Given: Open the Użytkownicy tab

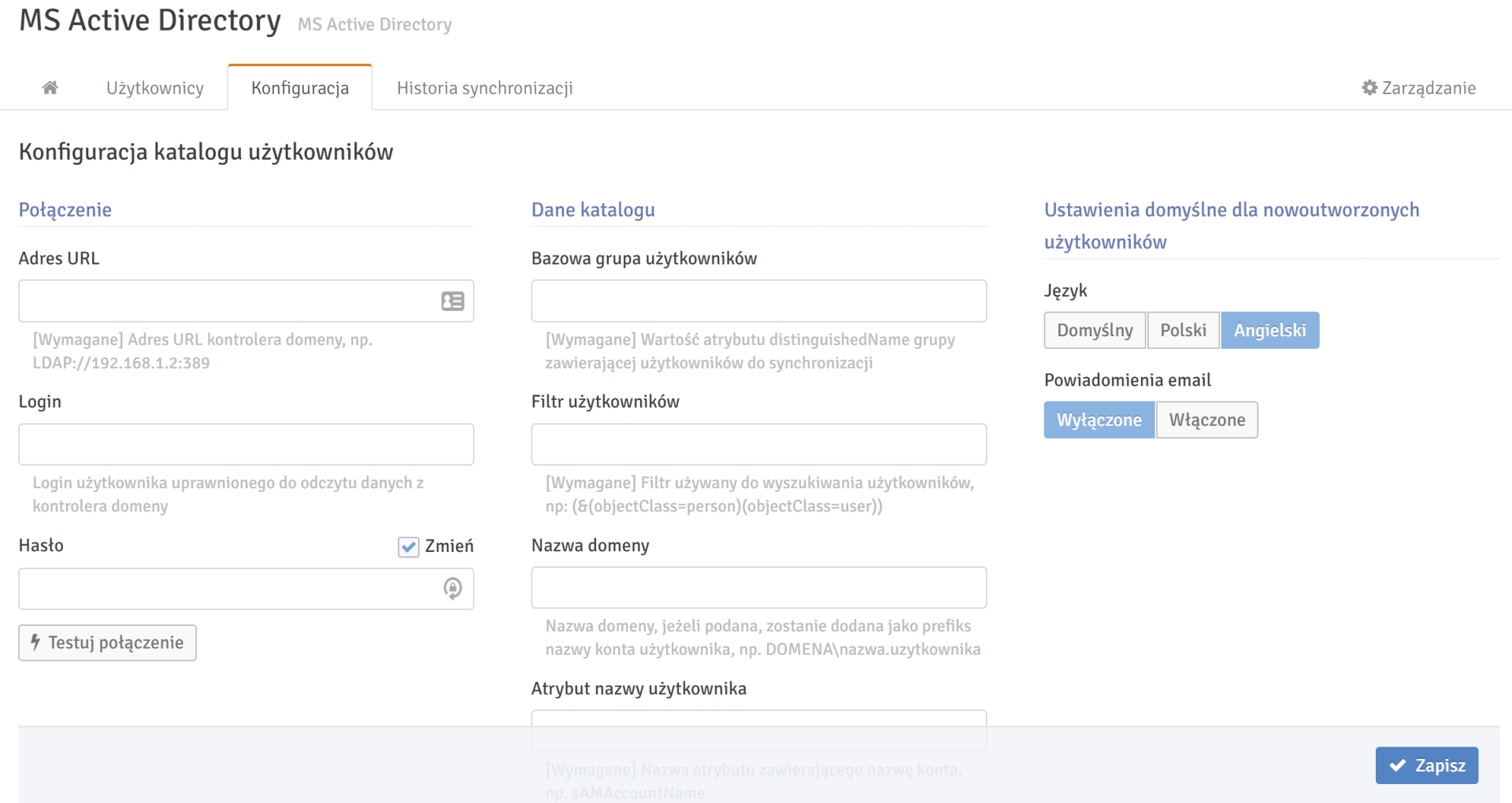Looking at the screenshot, I should (x=155, y=87).
